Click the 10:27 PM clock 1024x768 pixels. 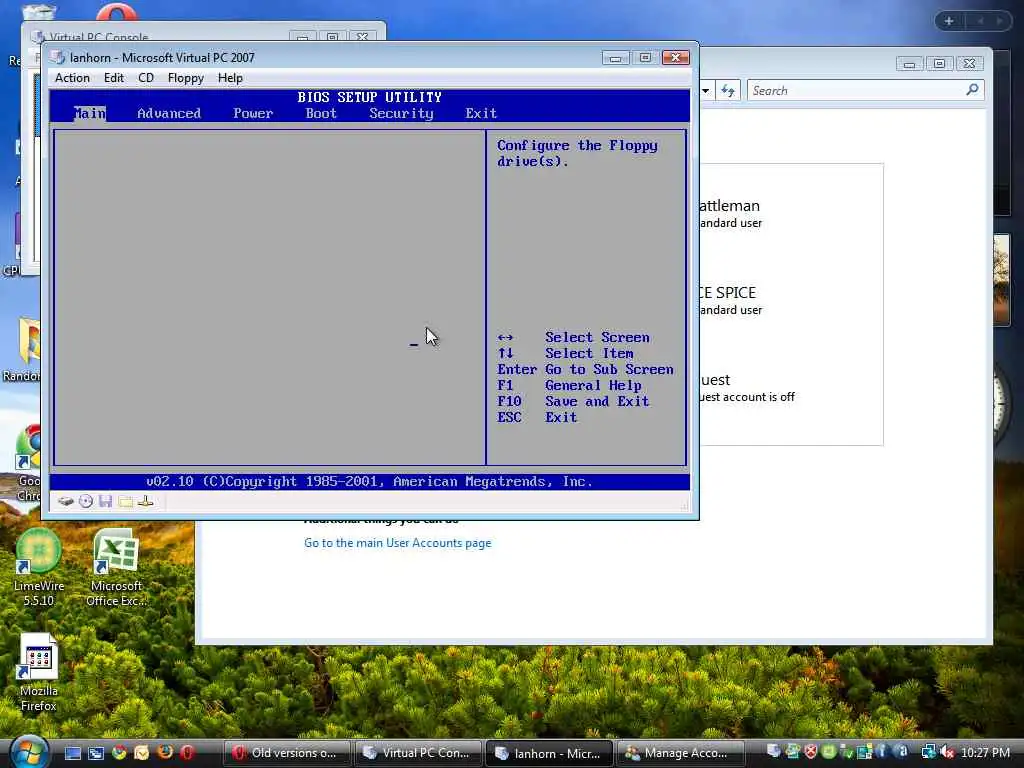(x=985, y=752)
